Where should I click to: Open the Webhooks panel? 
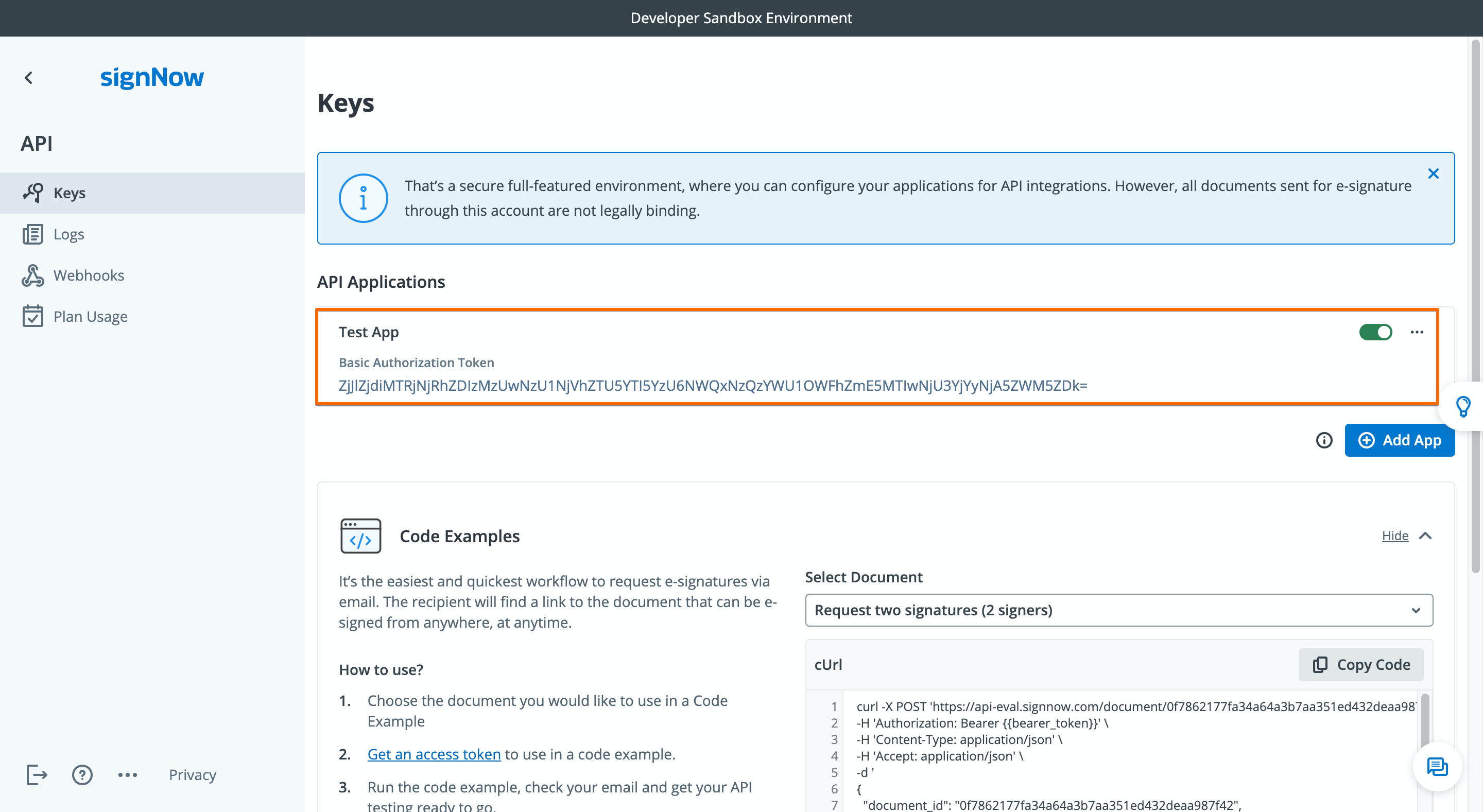89,275
